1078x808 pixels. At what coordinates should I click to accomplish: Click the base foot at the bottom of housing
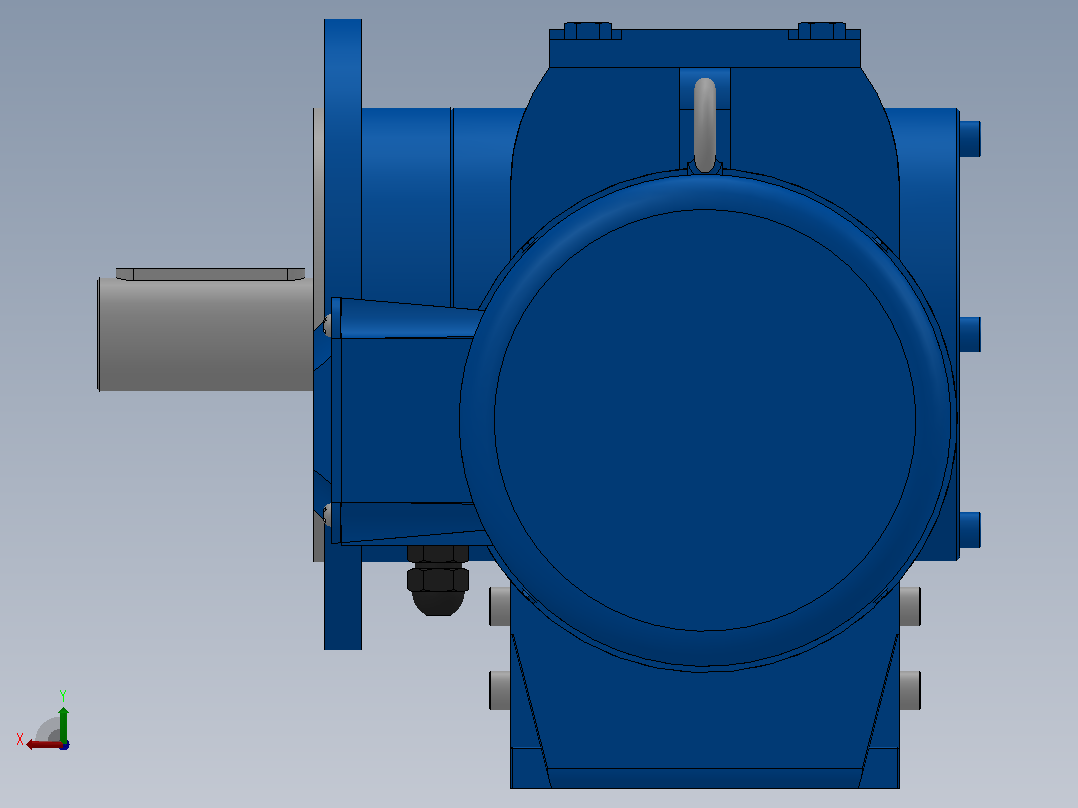705,778
